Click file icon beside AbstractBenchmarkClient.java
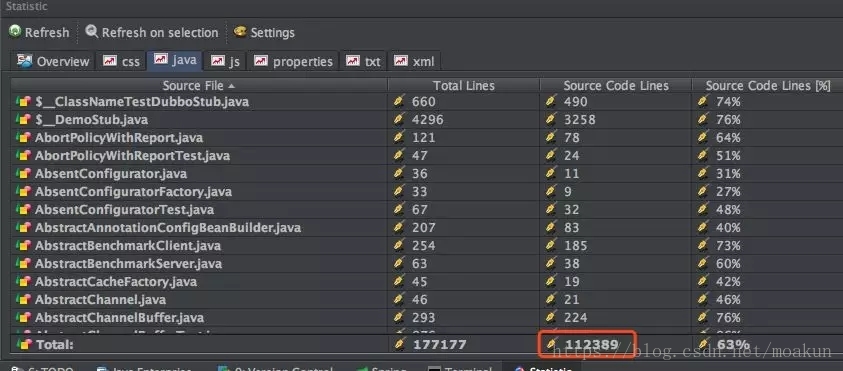 (x=23, y=246)
